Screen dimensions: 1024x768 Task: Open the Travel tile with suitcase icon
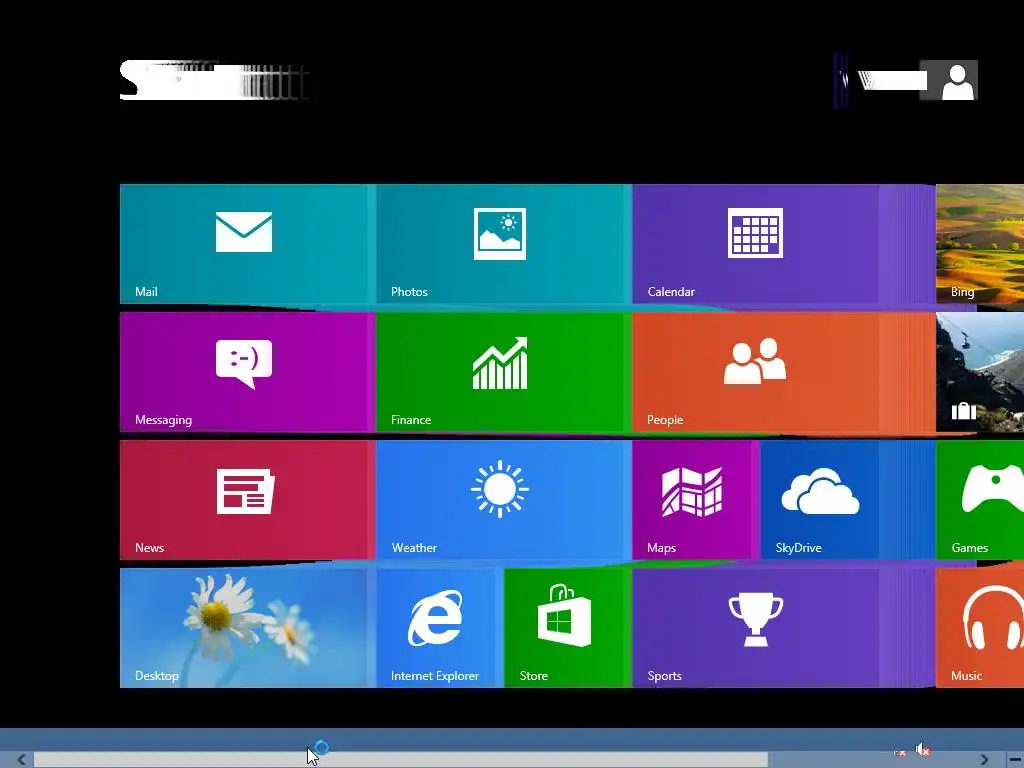coord(980,372)
